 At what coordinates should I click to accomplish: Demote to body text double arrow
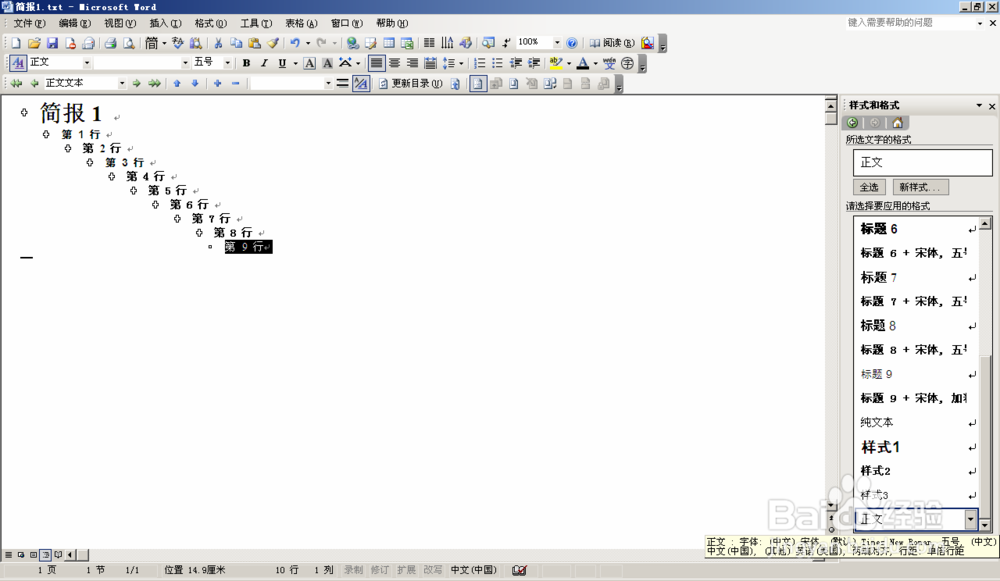[154, 84]
